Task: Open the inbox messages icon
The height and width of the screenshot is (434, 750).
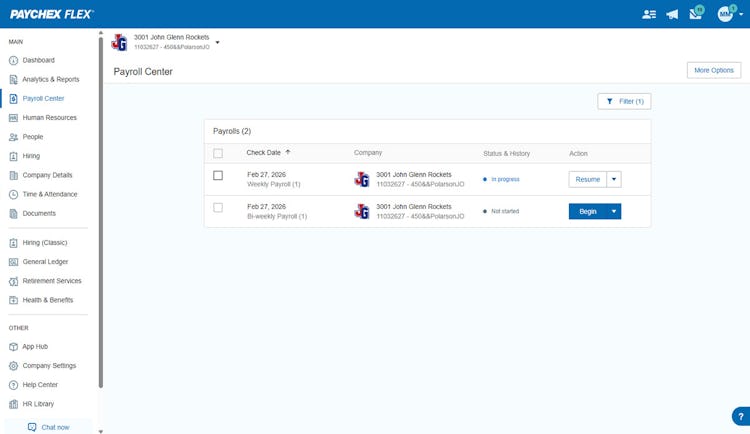Action: tap(696, 13)
